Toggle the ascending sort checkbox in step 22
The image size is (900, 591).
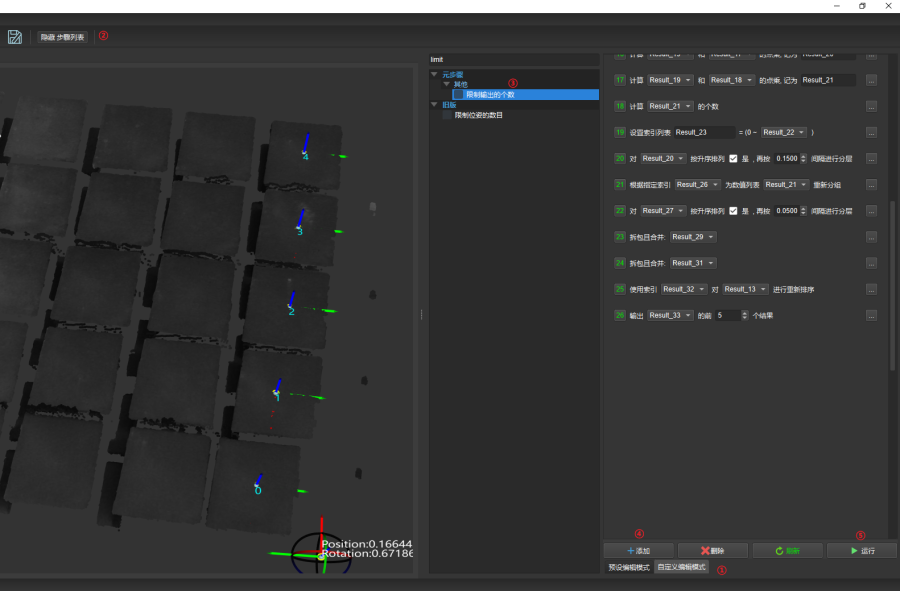pos(734,211)
